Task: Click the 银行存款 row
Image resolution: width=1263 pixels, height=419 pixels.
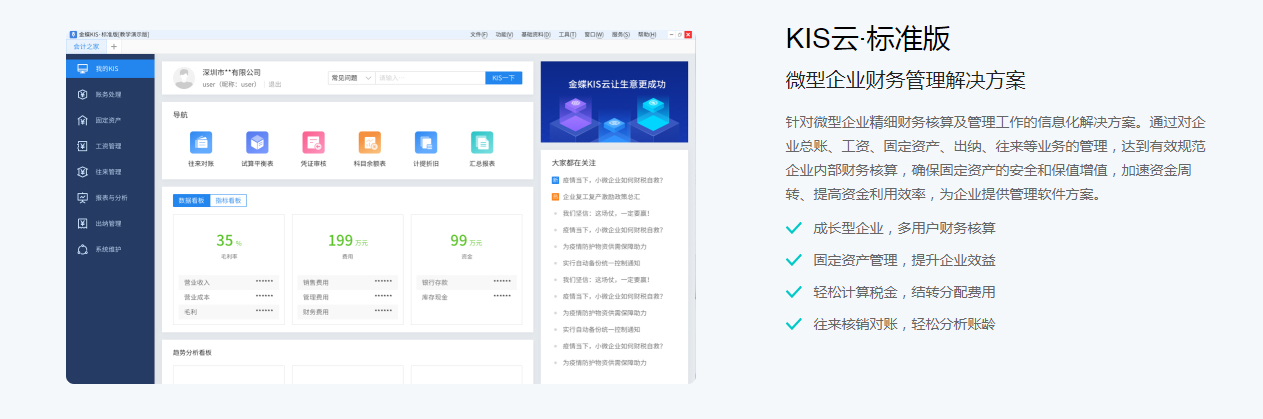Action: [x=466, y=282]
